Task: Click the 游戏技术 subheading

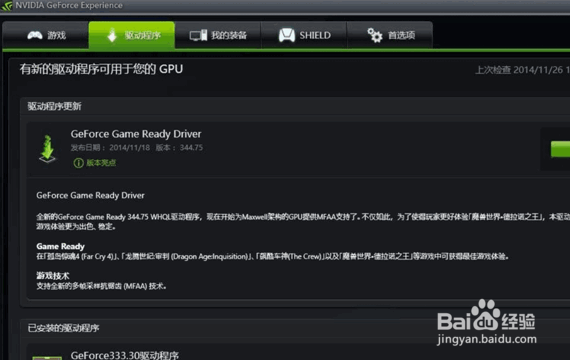Action: click(53, 276)
